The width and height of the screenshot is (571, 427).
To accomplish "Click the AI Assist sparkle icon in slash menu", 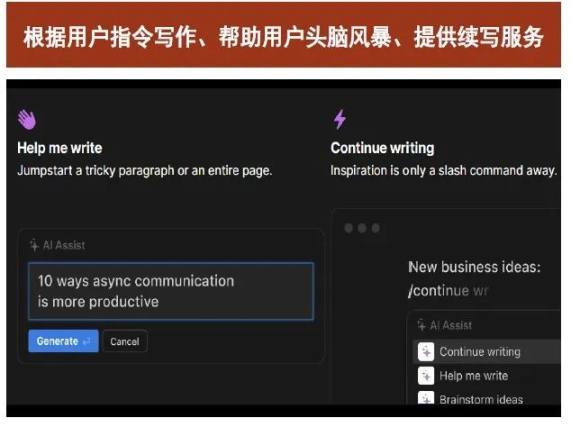I will click(x=422, y=325).
